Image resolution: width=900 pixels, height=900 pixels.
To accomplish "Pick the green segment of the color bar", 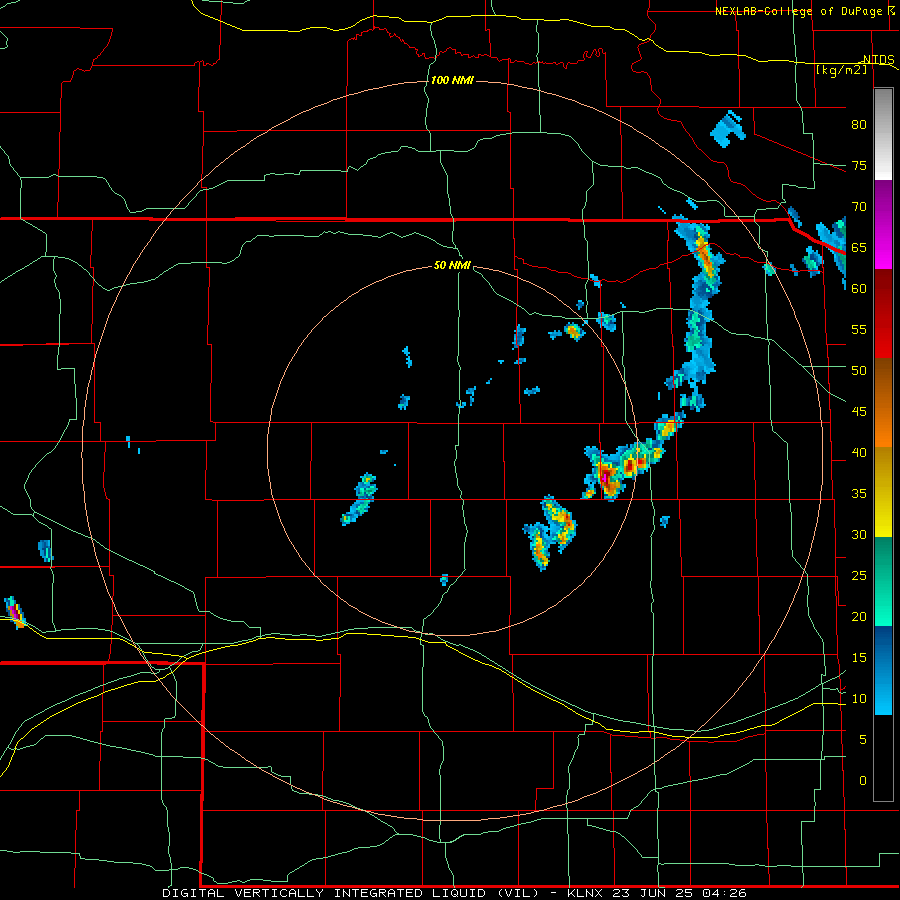I will click(883, 581).
